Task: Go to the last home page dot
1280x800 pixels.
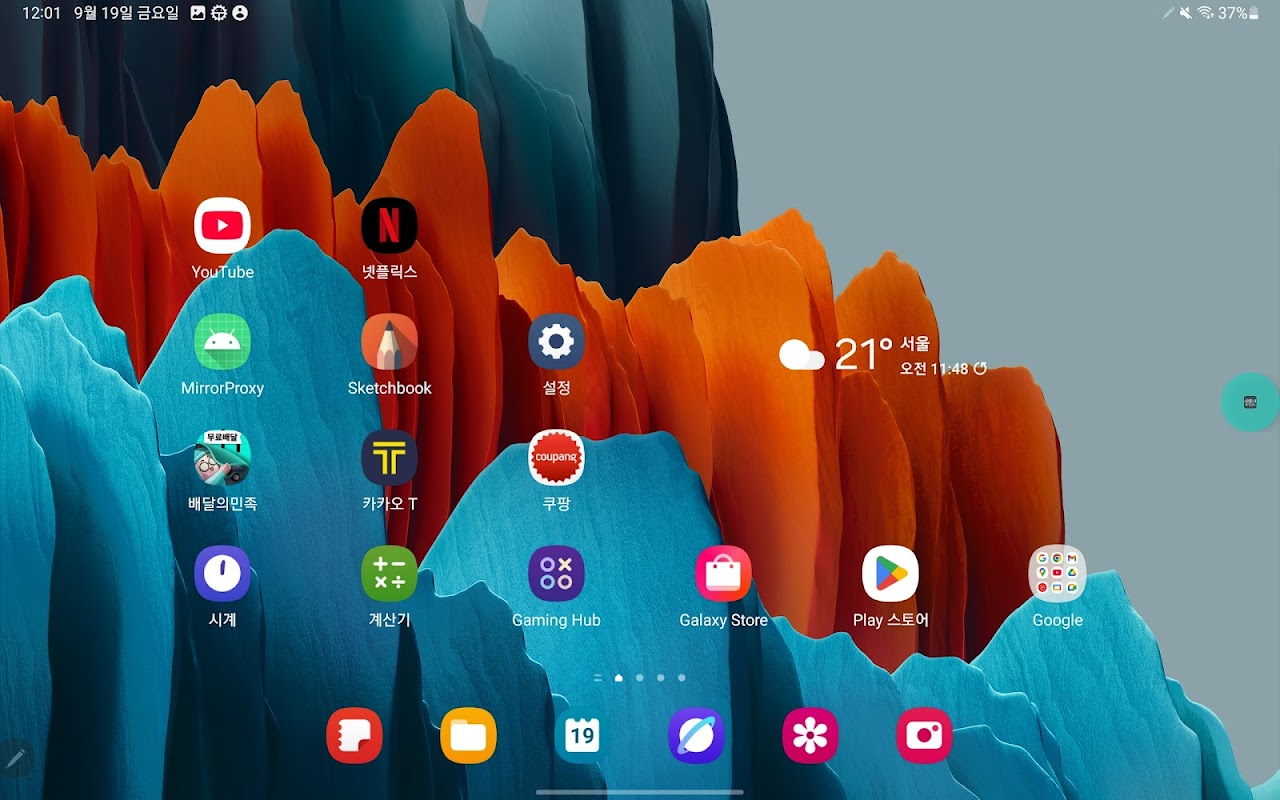Action: [682, 678]
